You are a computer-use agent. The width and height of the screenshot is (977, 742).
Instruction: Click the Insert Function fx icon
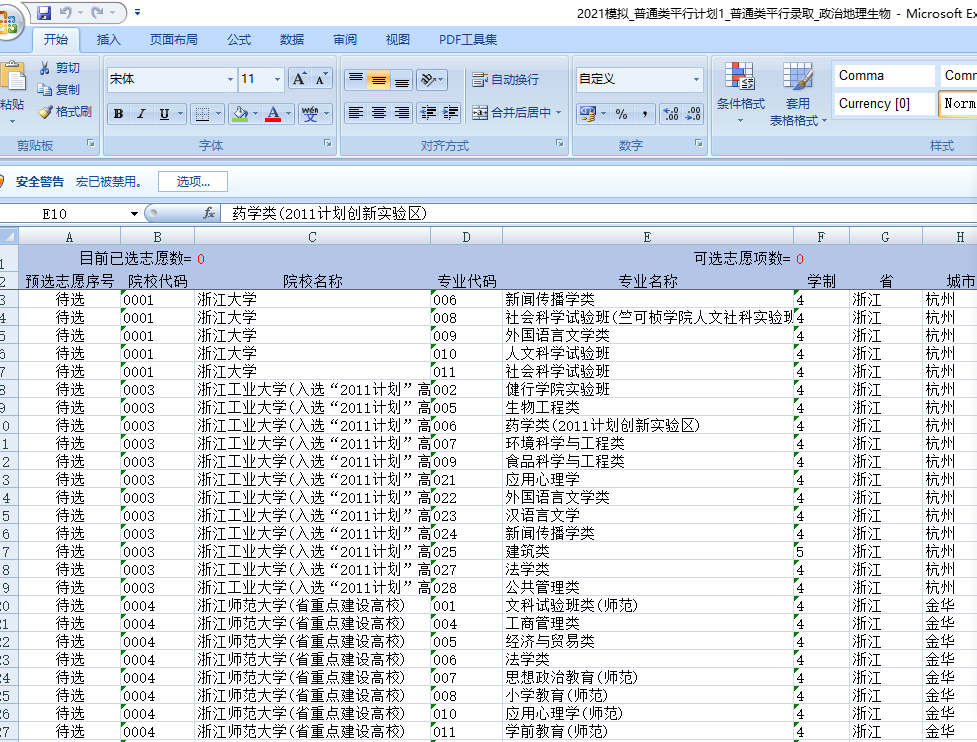tap(209, 213)
